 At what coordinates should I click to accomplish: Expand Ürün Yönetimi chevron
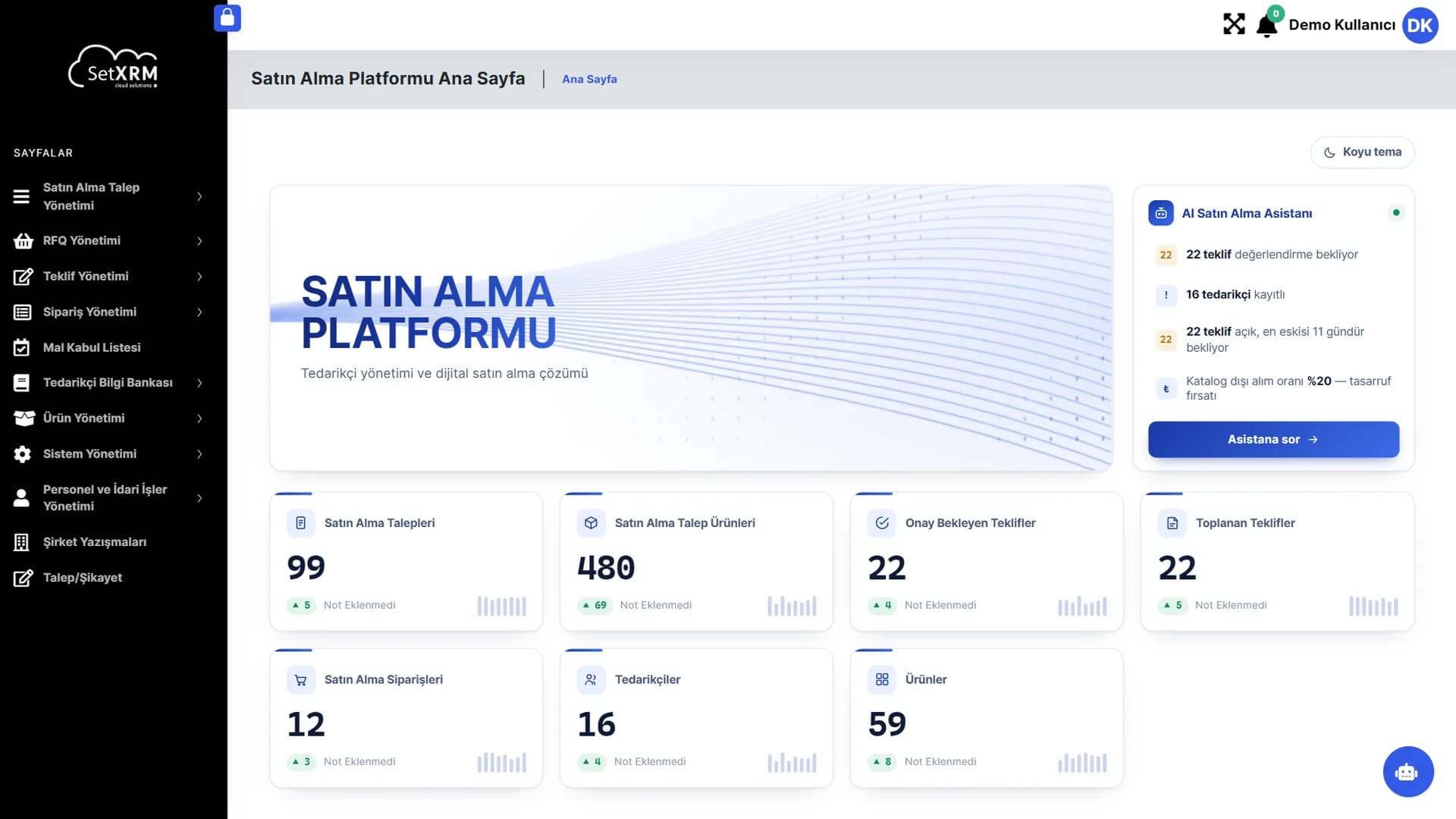(x=199, y=419)
